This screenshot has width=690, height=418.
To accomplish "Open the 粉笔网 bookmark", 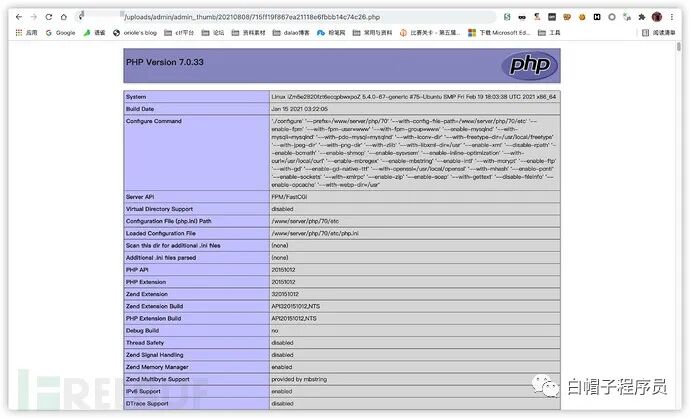I will pos(331,33).
